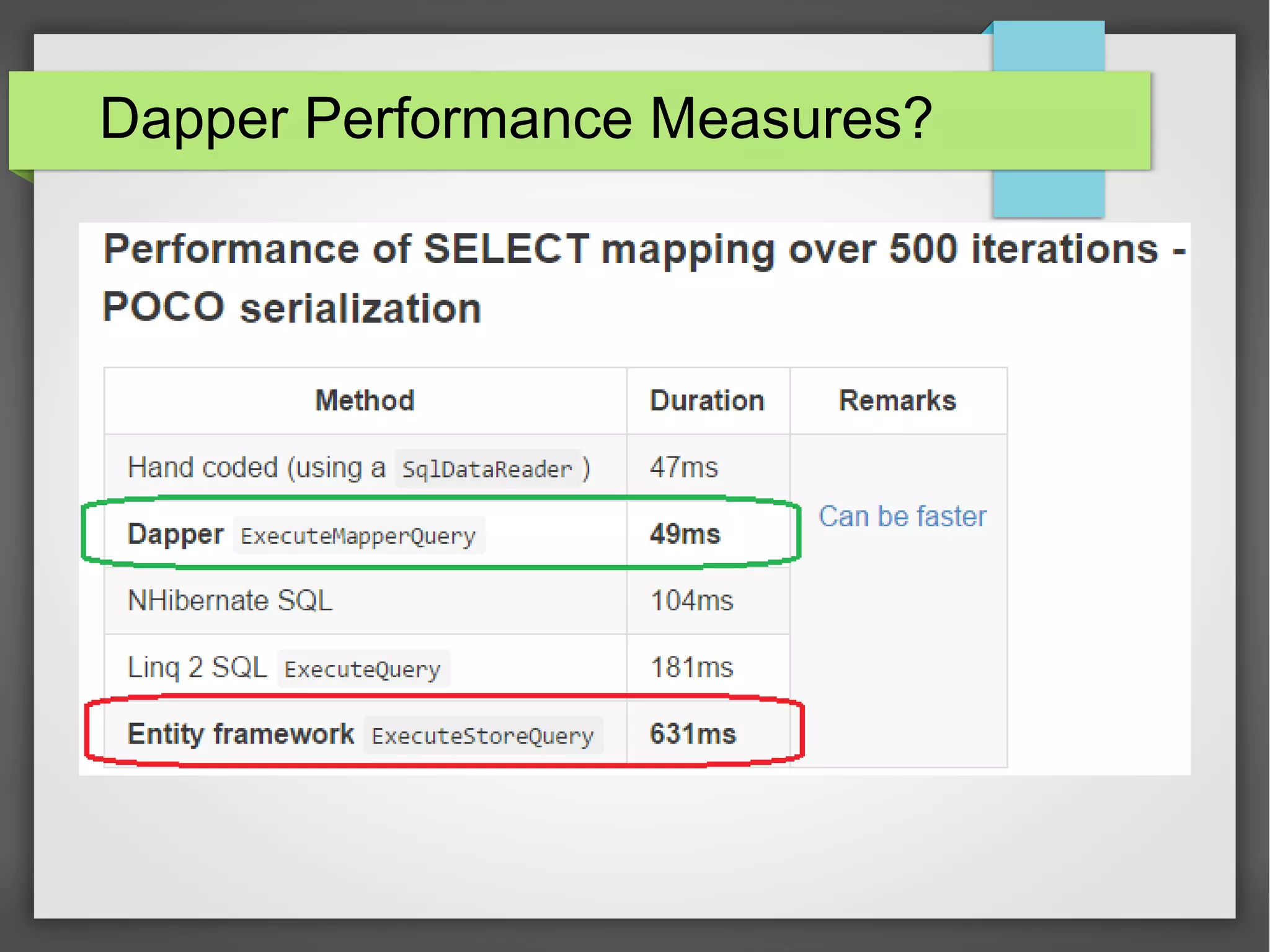
Task: Click the 'Method' column header
Action: [x=365, y=401]
